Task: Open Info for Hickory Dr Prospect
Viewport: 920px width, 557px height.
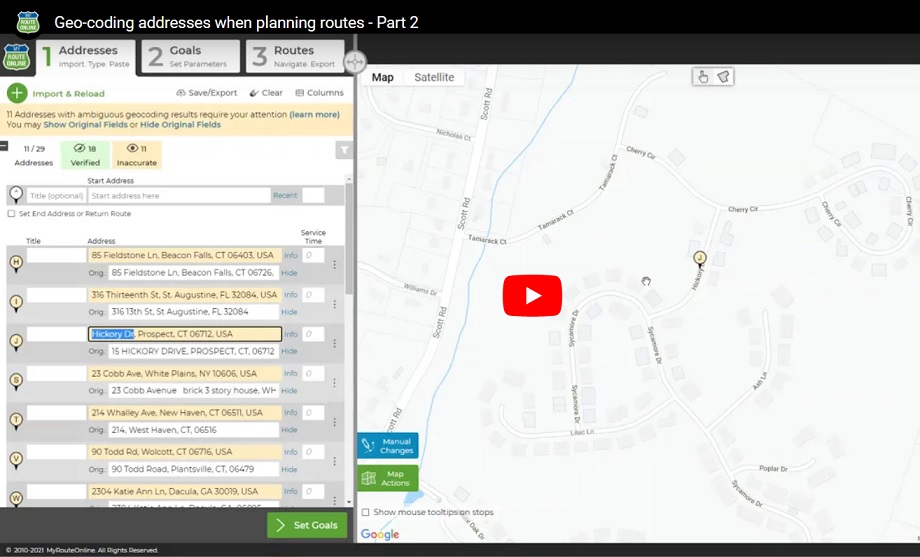Action: [x=290, y=334]
